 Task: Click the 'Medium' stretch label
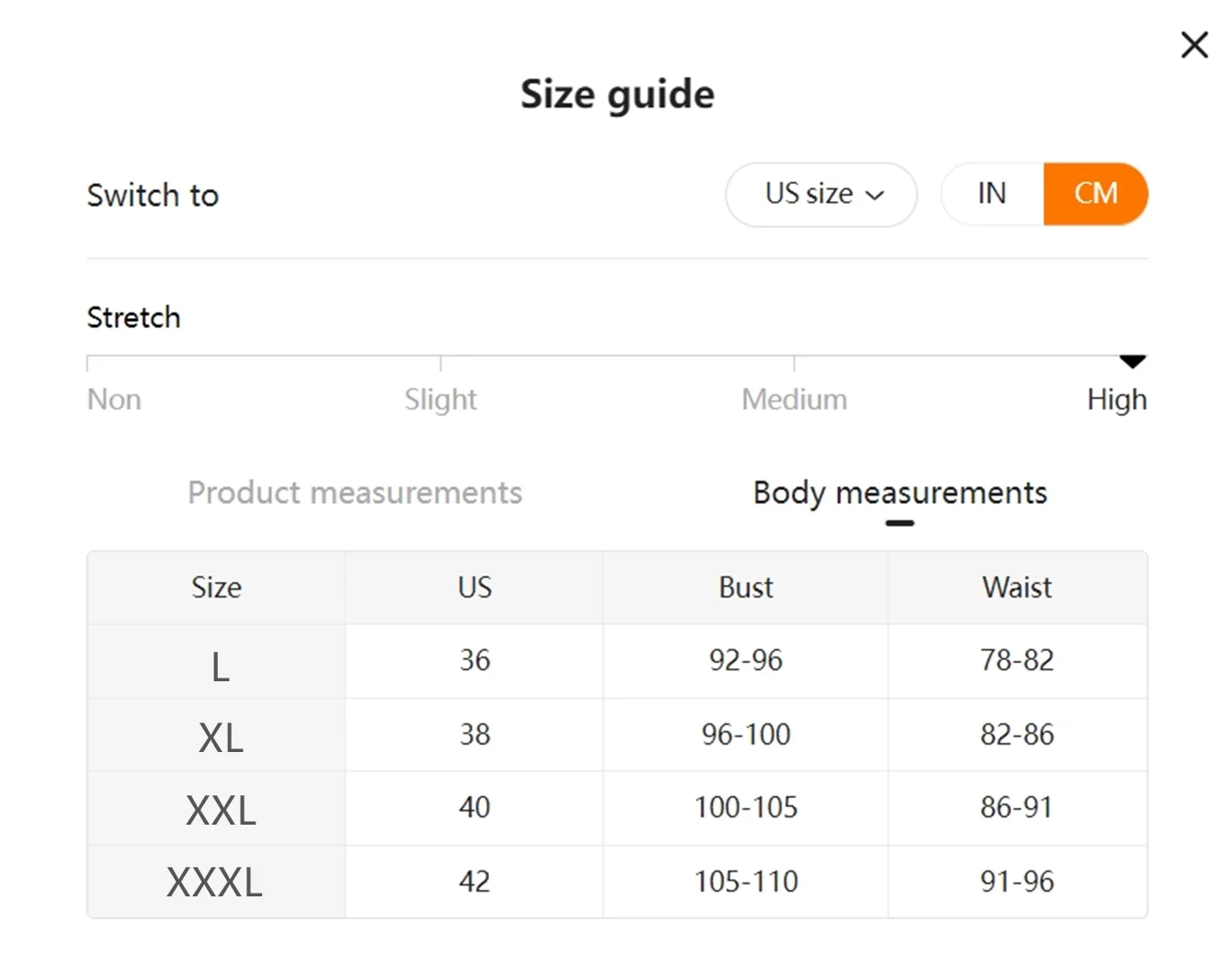click(x=794, y=400)
